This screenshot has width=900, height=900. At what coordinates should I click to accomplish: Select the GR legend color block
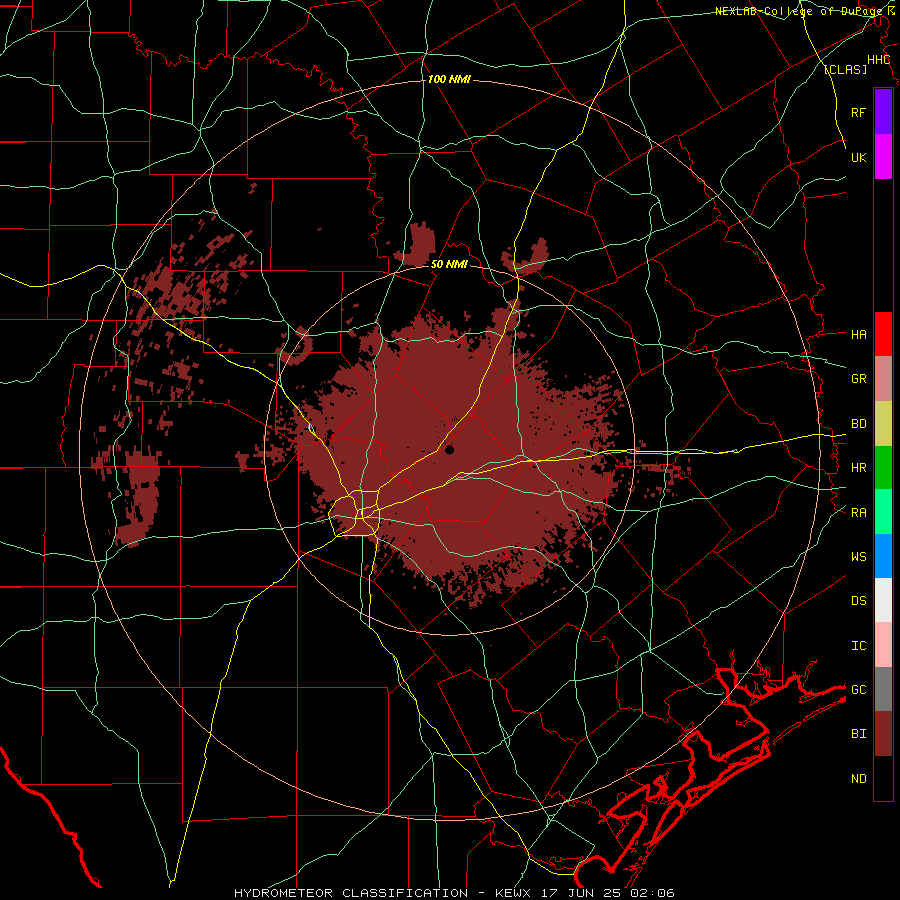pos(883,378)
